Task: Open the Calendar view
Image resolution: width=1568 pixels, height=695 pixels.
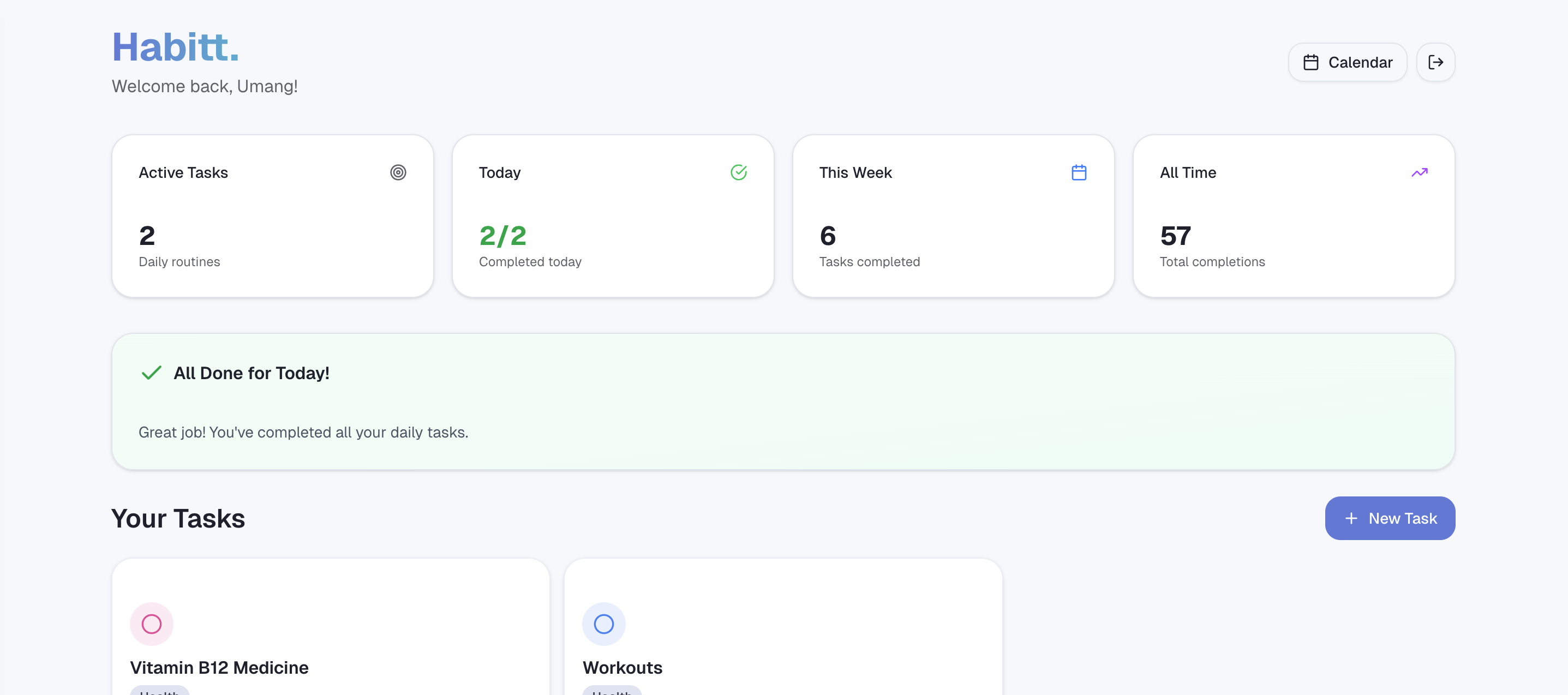Action: pyautogui.click(x=1348, y=62)
